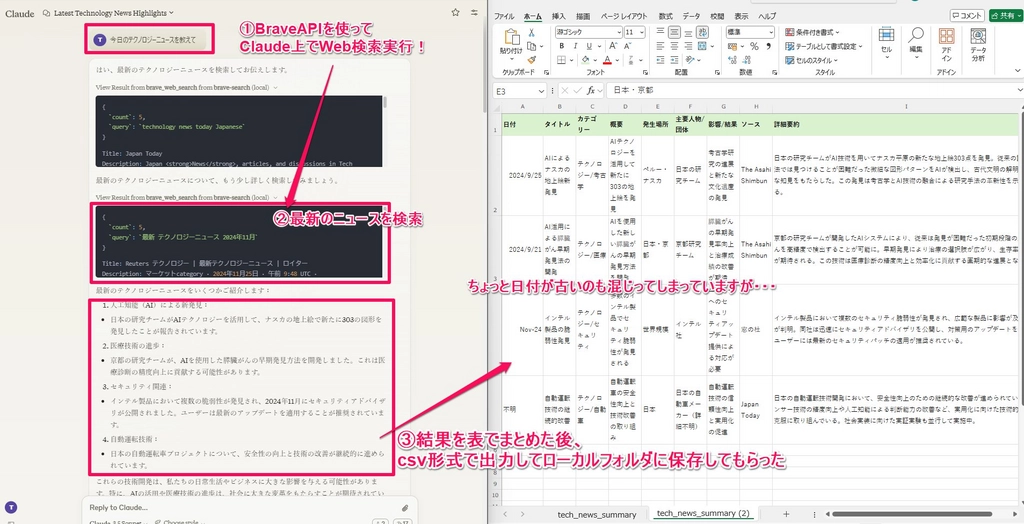Click the Increase Decimal icon
The width and height of the screenshot is (1024, 524).
point(732,59)
